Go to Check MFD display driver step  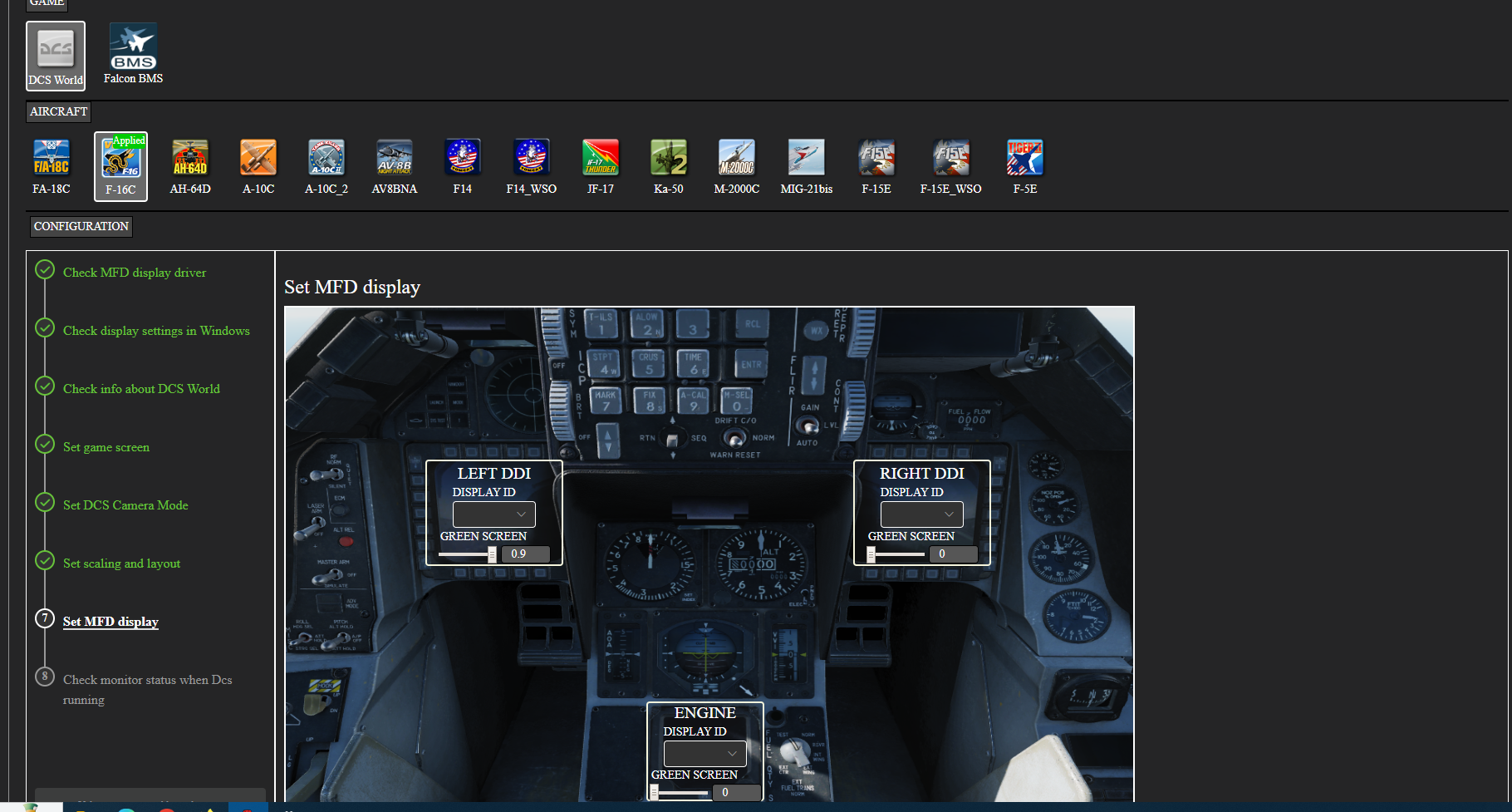(135, 273)
